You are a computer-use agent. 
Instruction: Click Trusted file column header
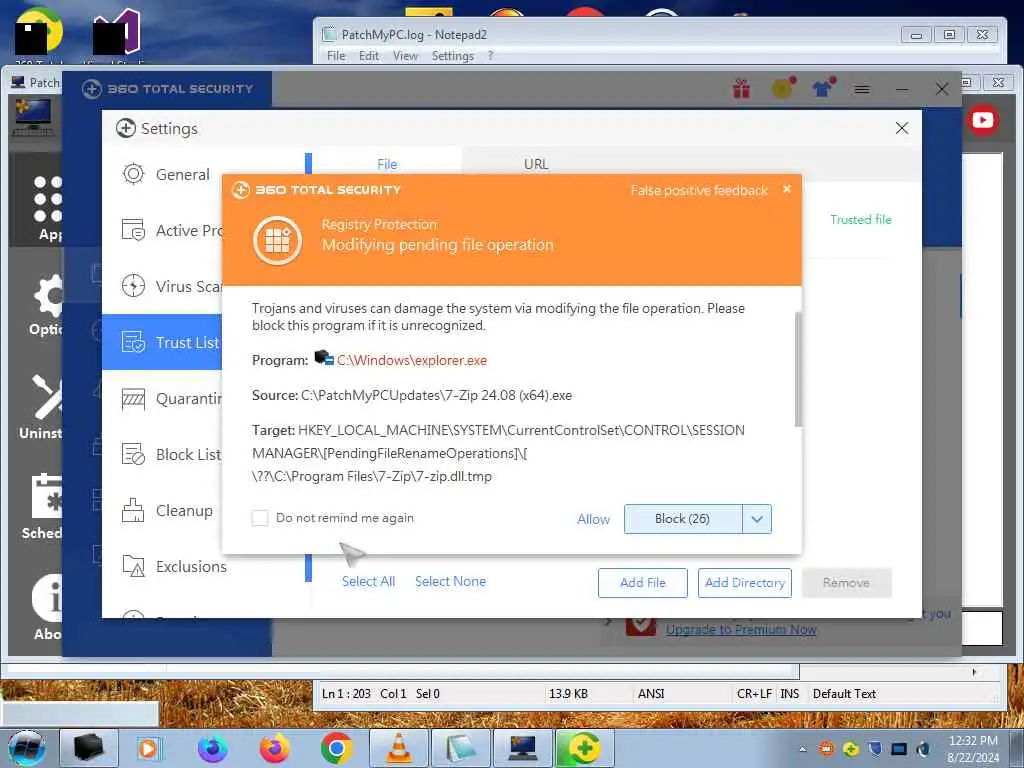860,219
